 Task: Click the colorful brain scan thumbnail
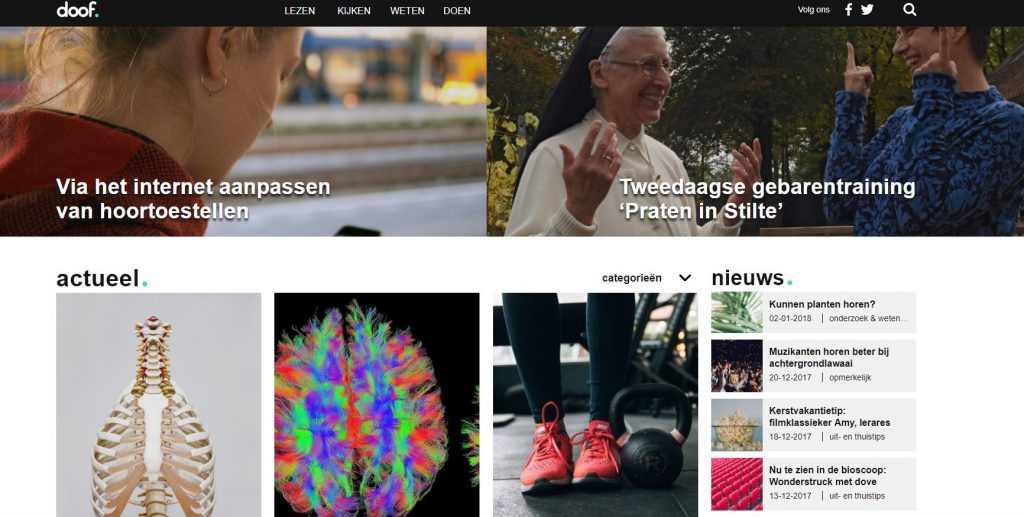click(377, 405)
